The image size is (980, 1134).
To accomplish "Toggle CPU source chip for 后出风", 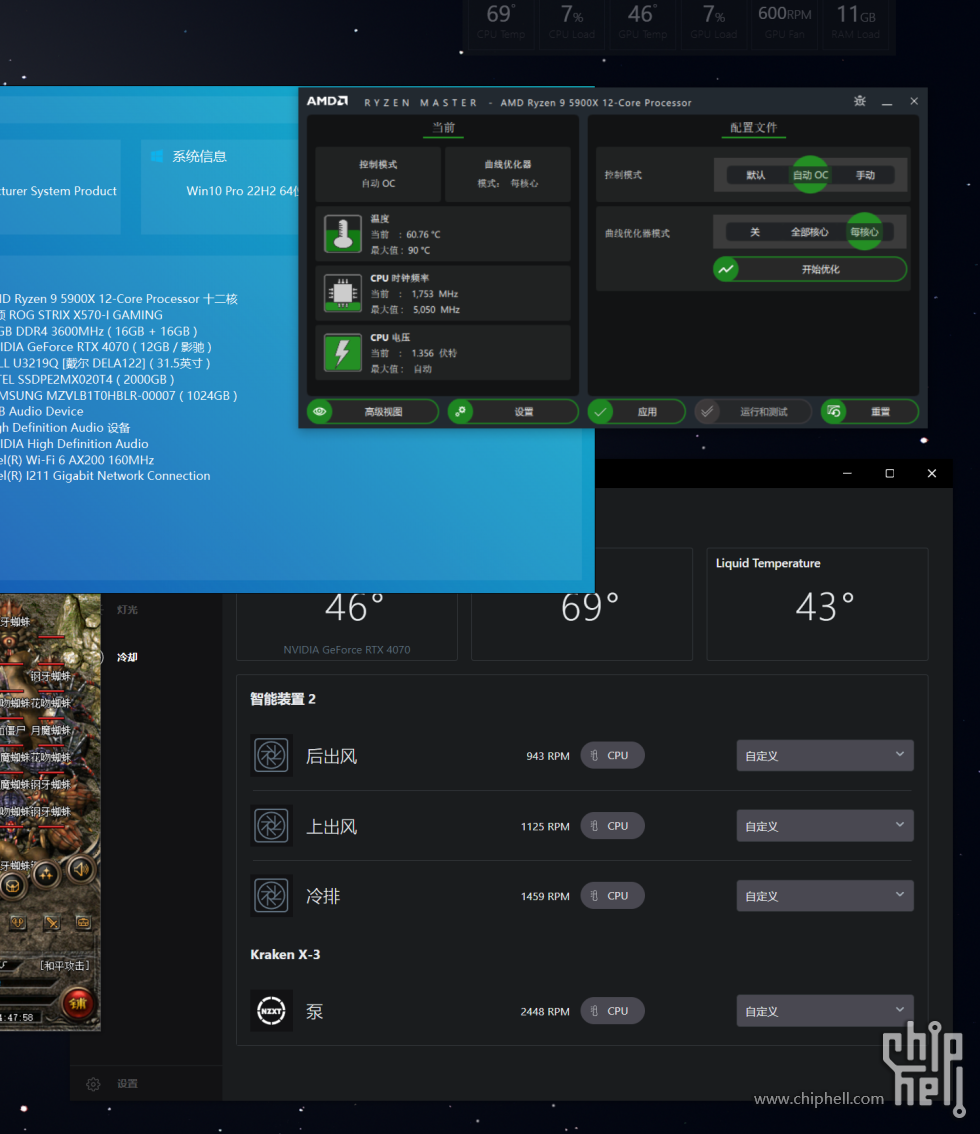I will 612,756.
